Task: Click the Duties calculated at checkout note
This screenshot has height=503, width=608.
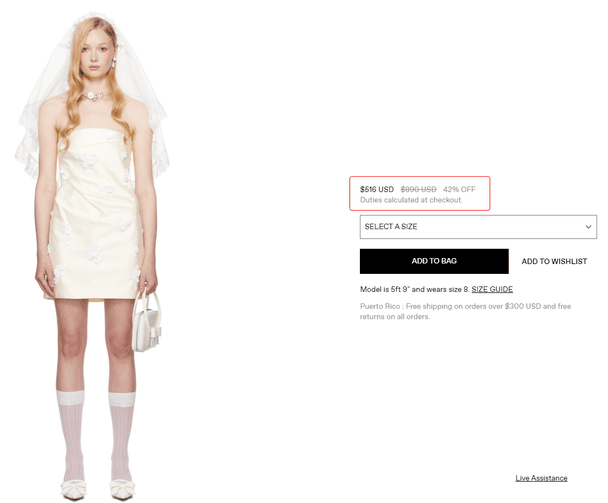Action: pyautogui.click(x=411, y=200)
